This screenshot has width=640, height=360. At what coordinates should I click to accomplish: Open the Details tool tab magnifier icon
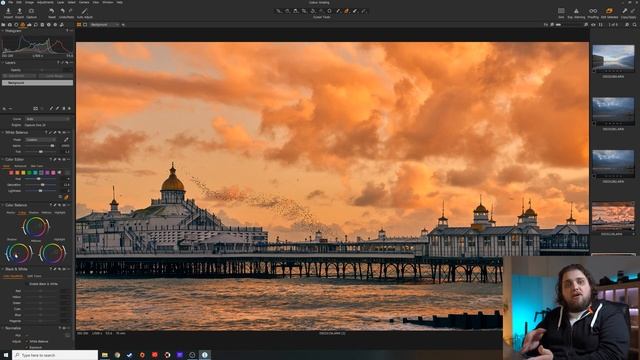(36, 24)
